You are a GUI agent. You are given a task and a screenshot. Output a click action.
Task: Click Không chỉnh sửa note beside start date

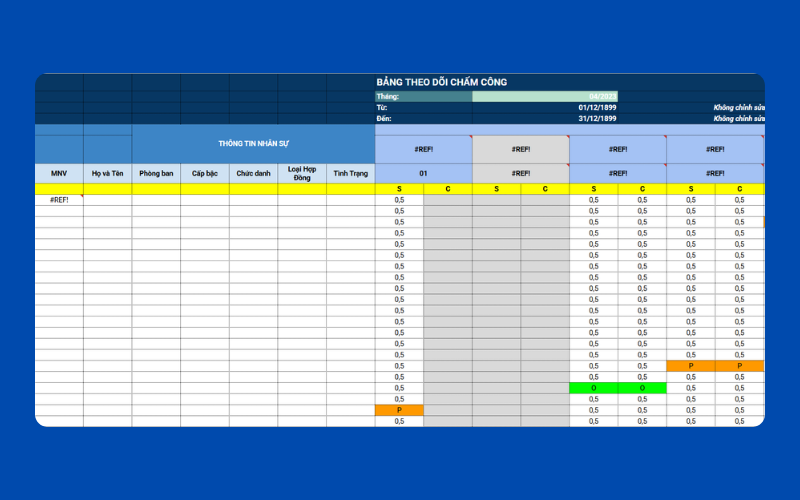pos(738,107)
